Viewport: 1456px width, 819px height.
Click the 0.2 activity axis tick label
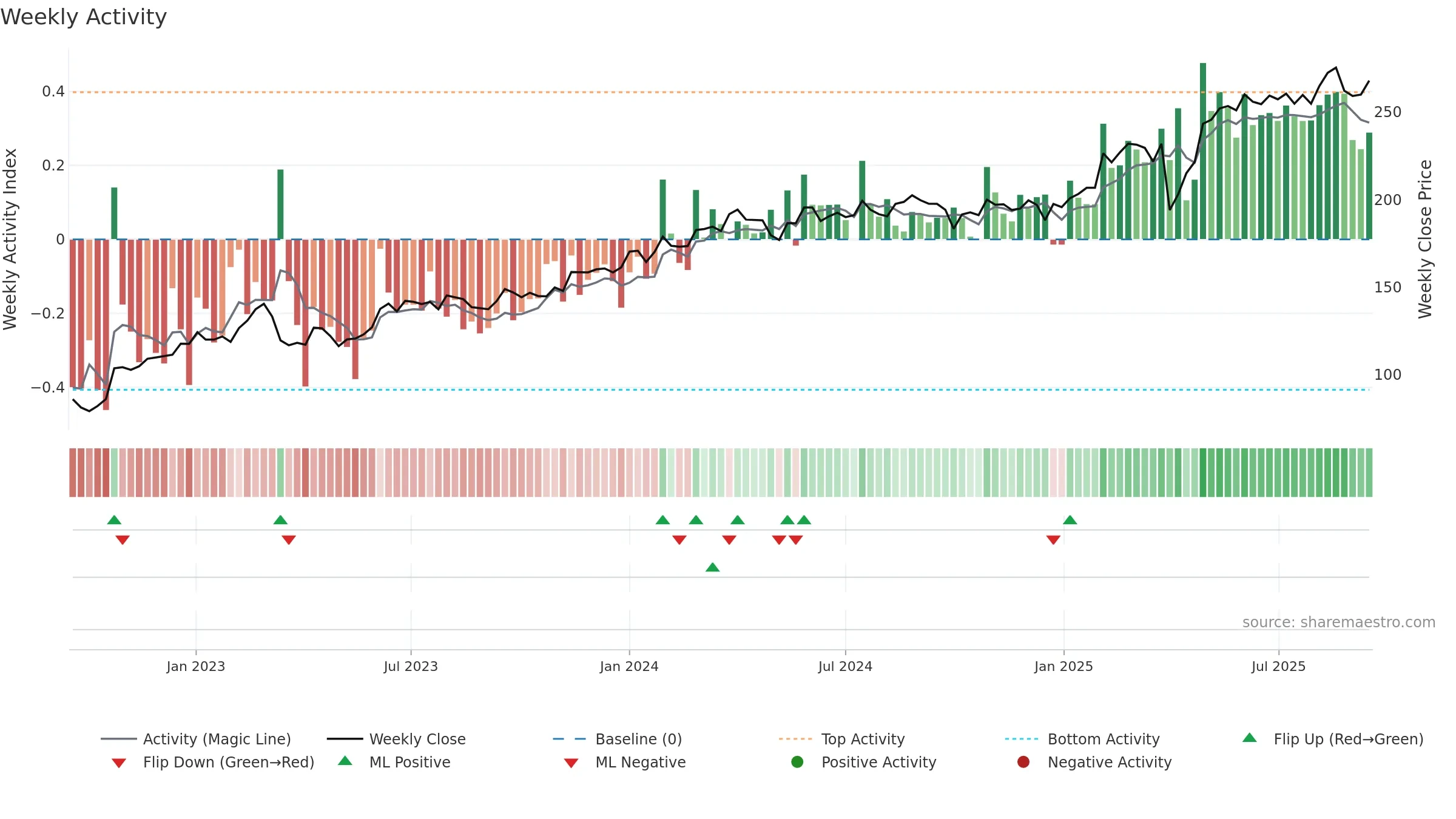(x=53, y=165)
